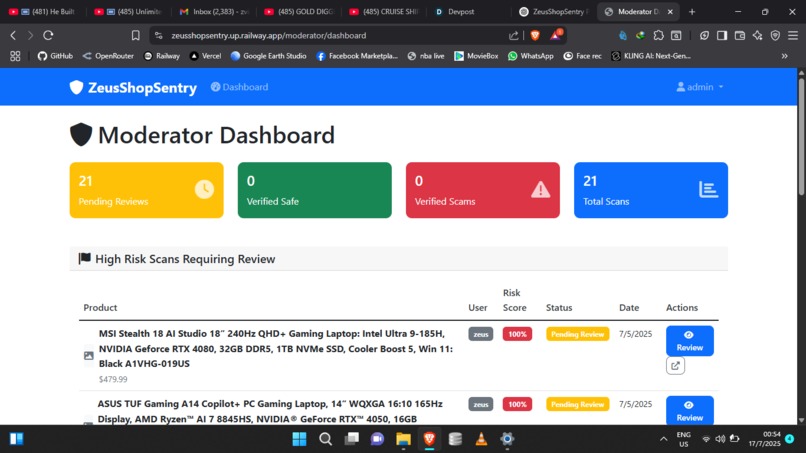
Task: Close the Moderator Dashboard tab
Action: click(670, 11)
